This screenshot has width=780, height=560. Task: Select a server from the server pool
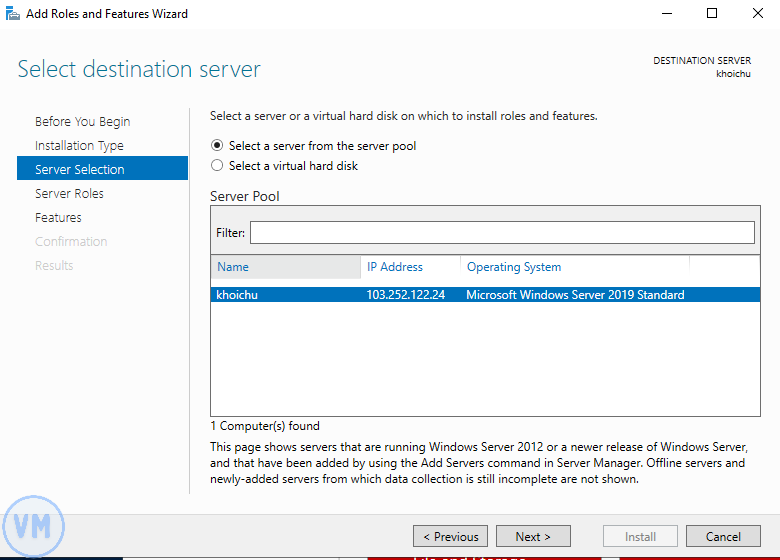[x=217, y=146]
